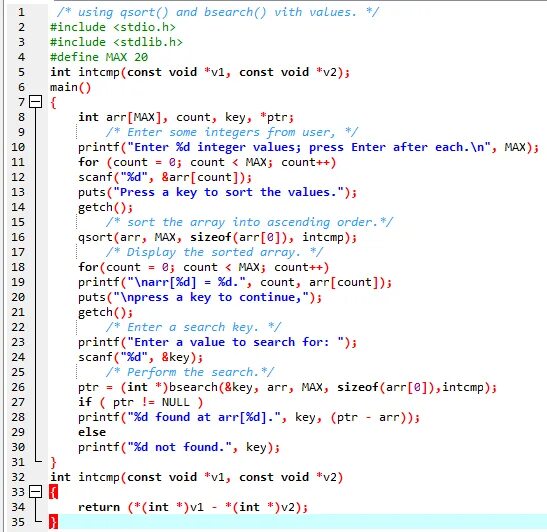Click the '#include <stdlib.h>' line
This screenshot has height=532, width=547.
click(116, 42)
